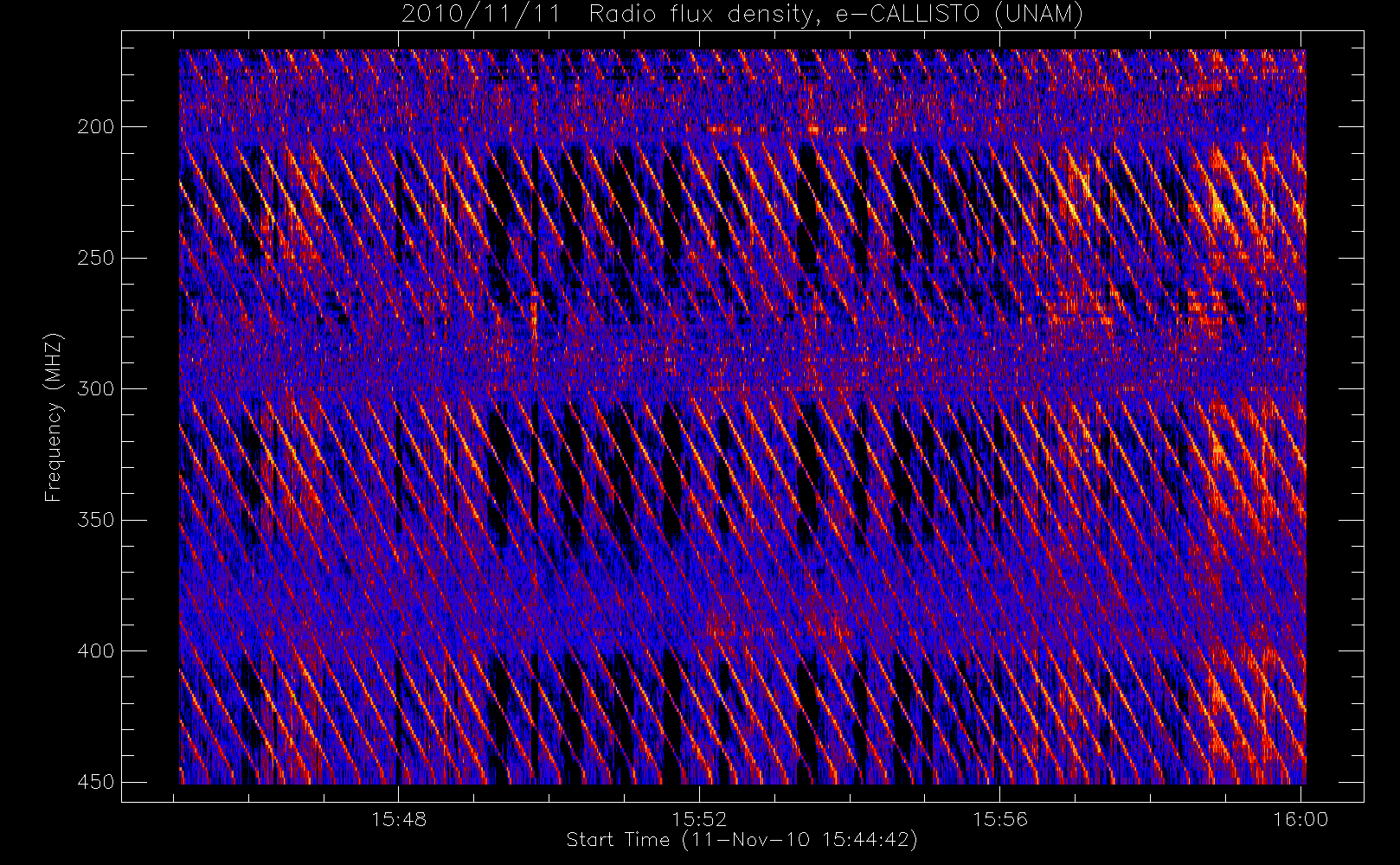This screenshot has width=1400, height=865.
Task: Click the 450 frequency tick label
Action: tap(95, 782)
